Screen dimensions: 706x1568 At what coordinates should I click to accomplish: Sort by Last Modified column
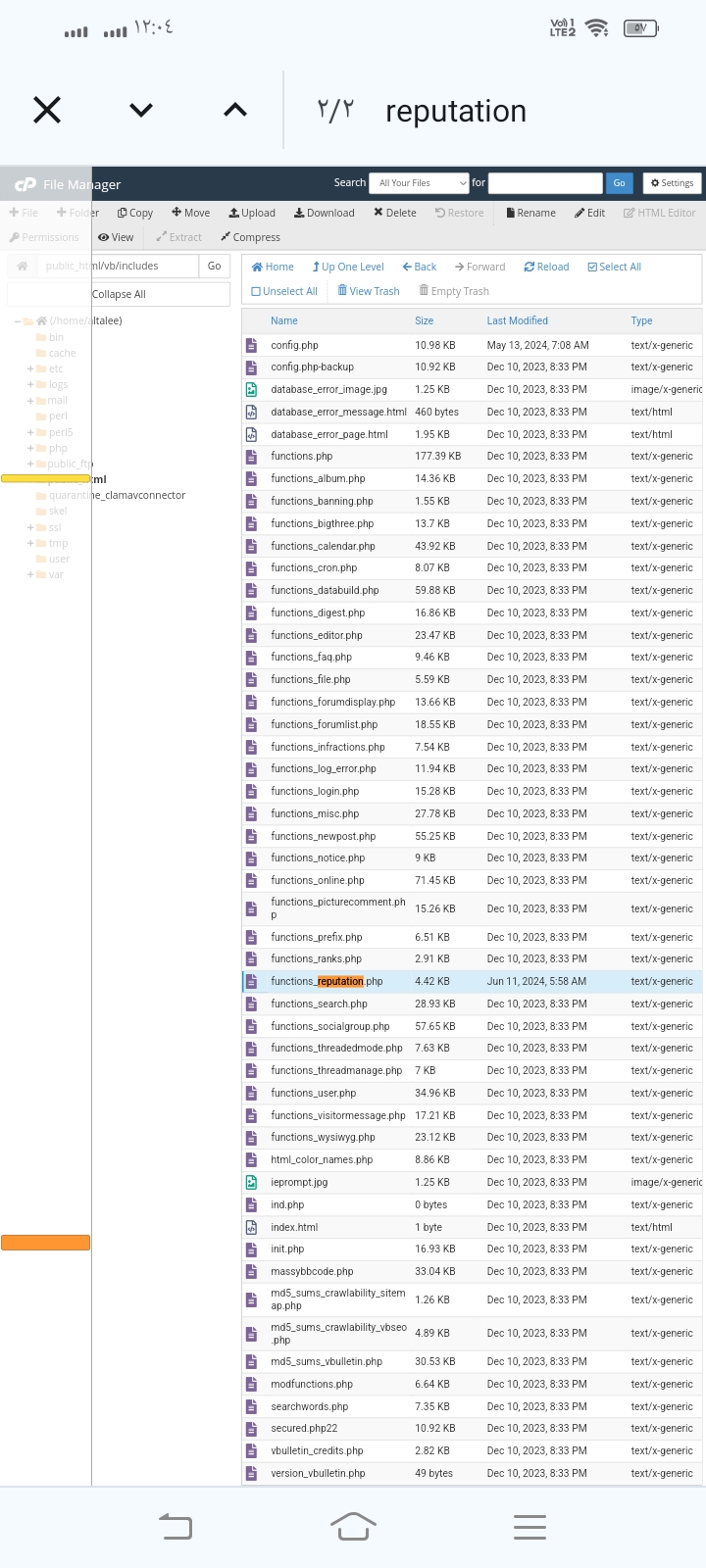tap(518, 320)
